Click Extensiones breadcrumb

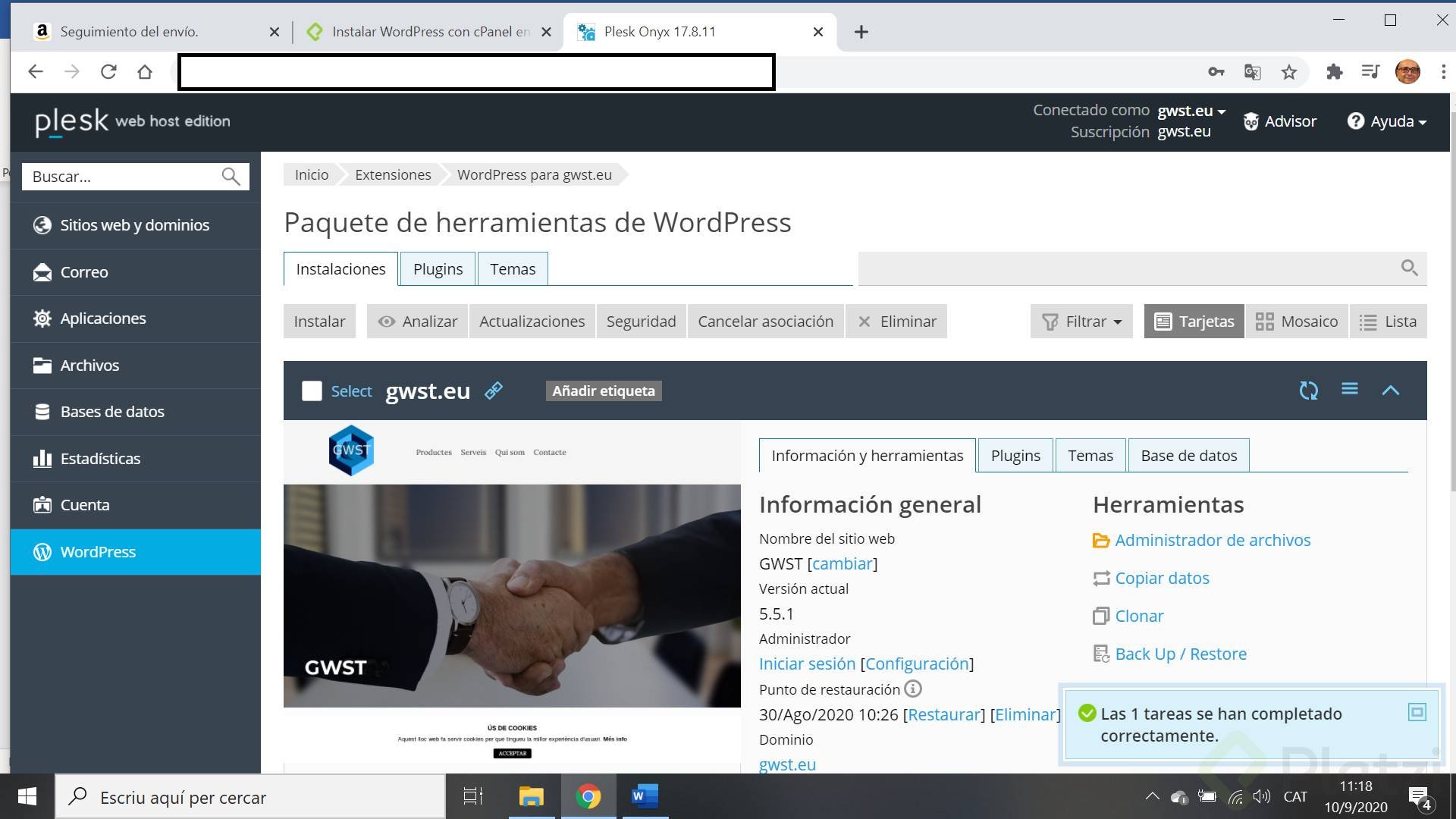point(393,175)
